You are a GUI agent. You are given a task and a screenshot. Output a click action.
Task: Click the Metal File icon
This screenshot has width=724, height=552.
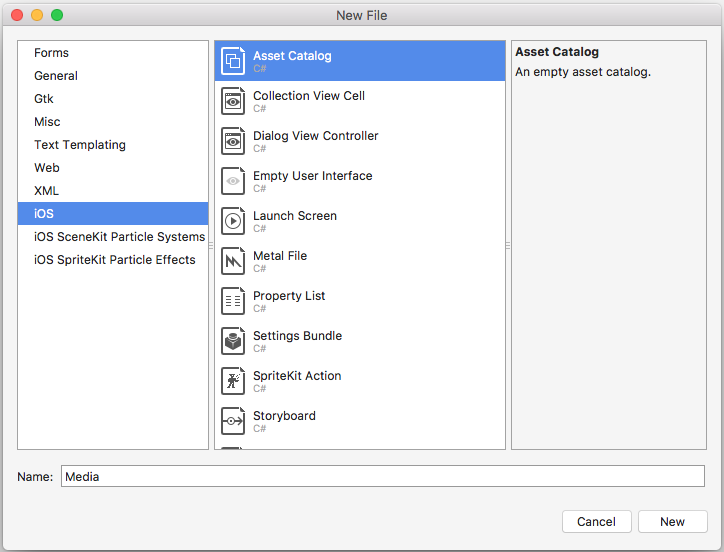click(233, 261)
